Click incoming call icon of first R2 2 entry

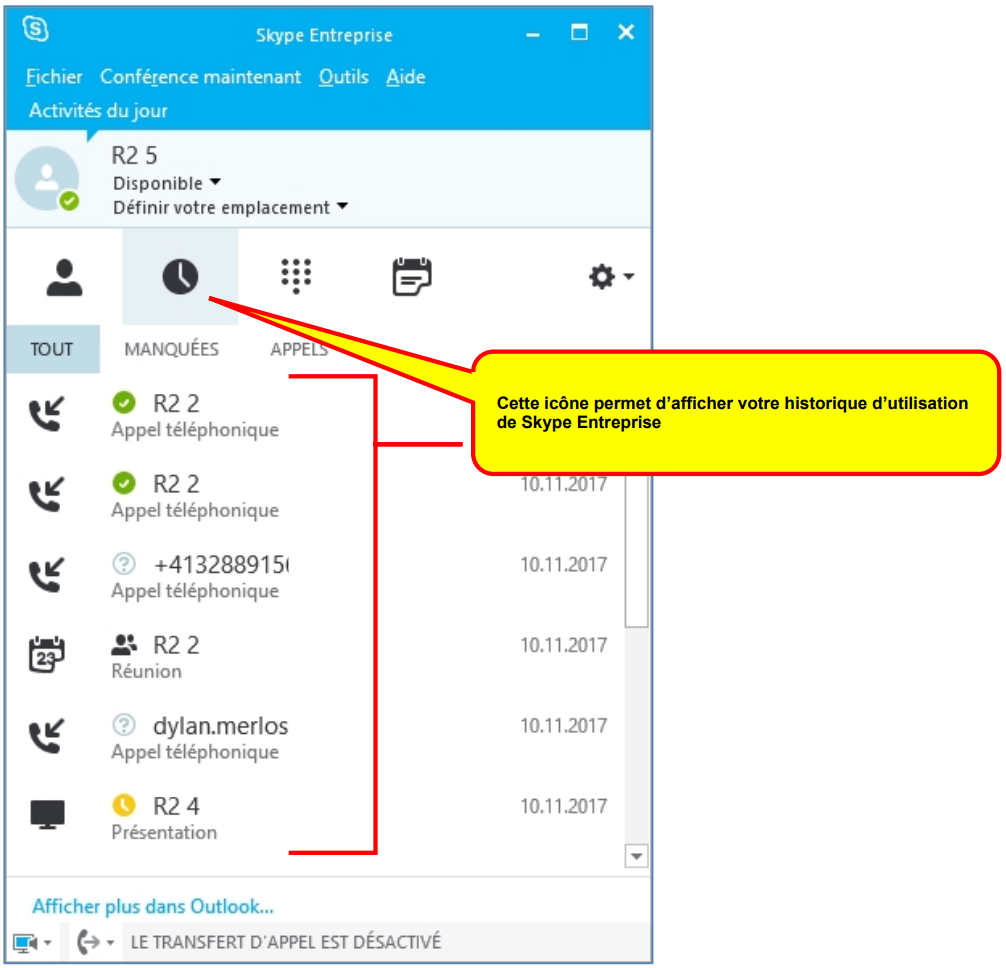point(47,414)
